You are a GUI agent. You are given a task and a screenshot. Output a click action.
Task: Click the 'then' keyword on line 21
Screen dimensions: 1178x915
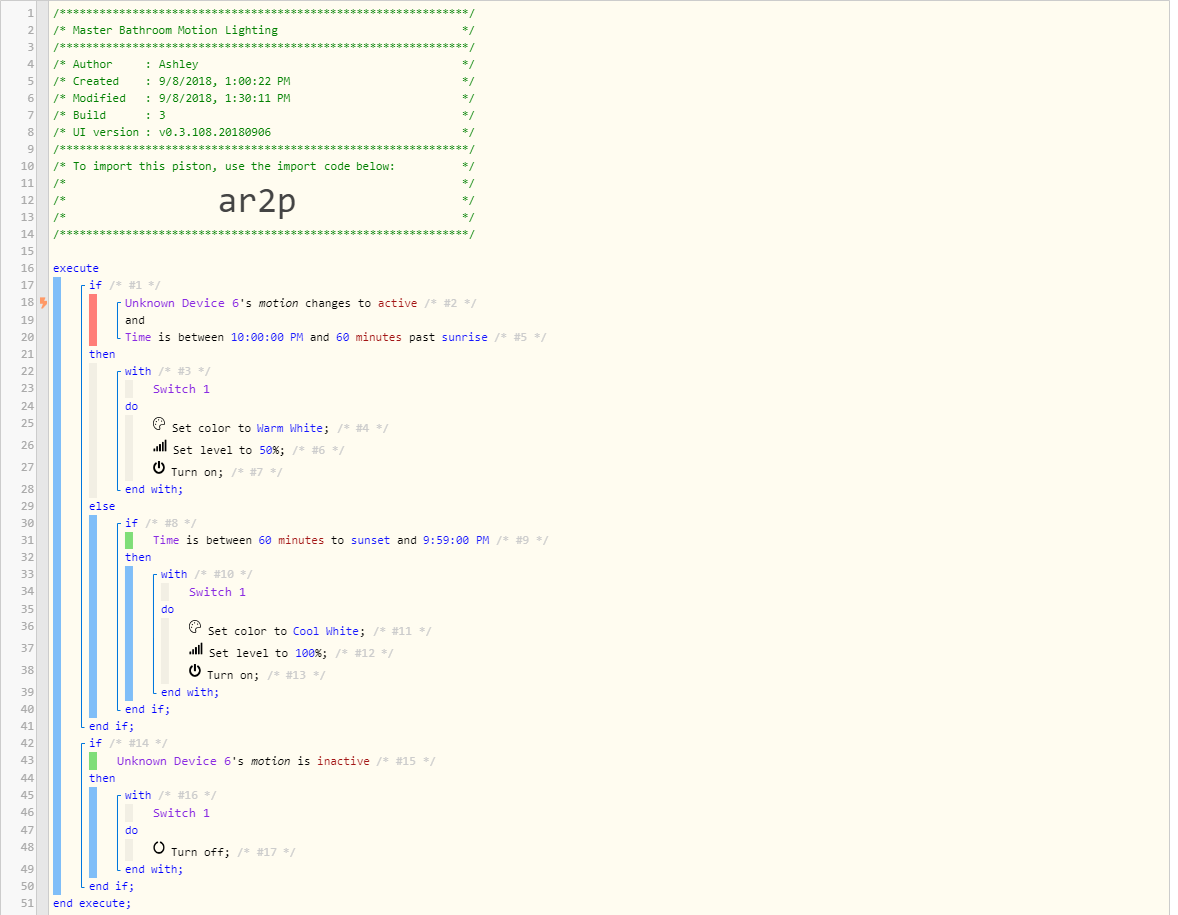coord(102,354)
